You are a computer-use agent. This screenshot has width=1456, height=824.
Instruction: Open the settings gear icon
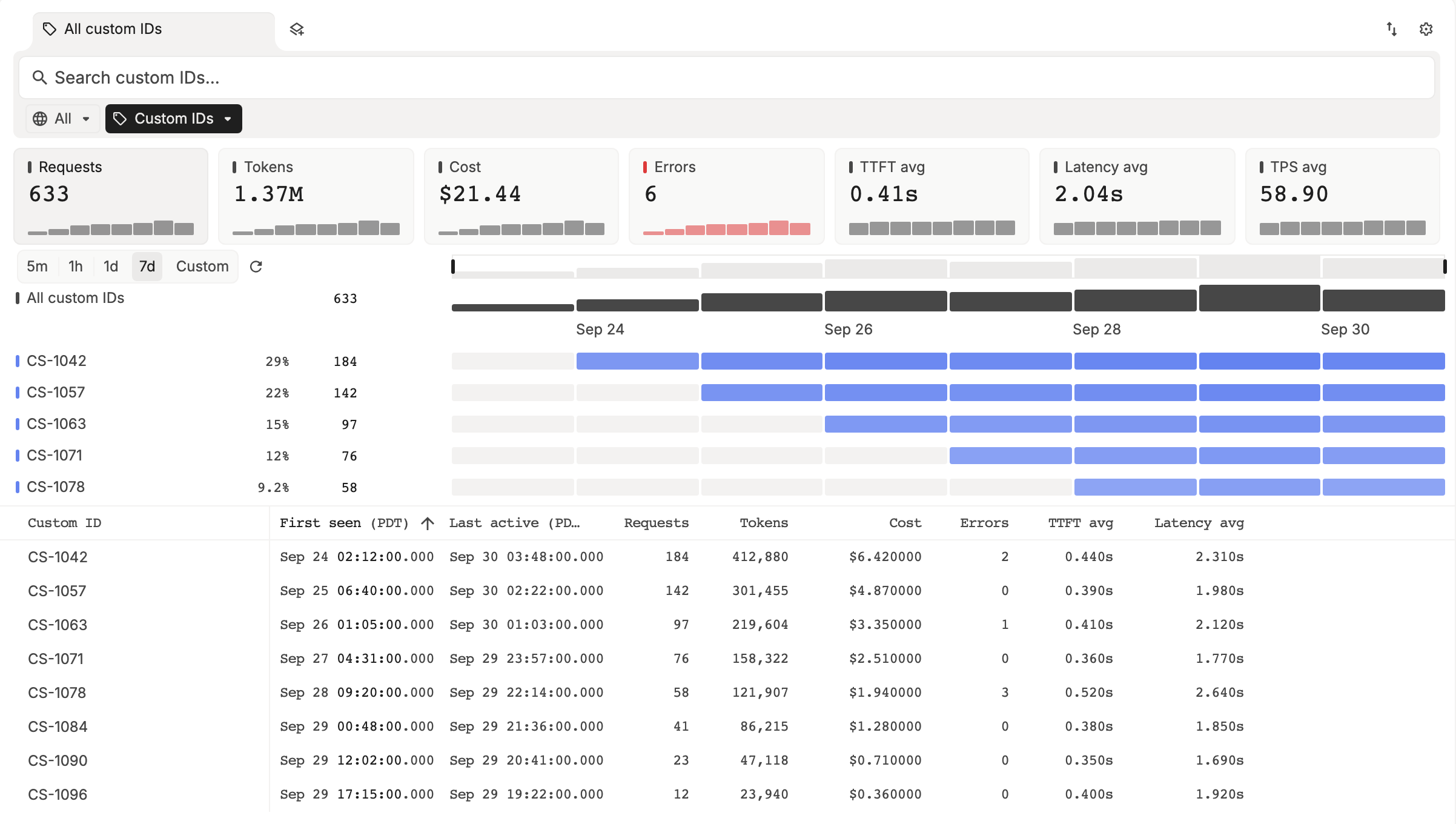click(1426, 29)
